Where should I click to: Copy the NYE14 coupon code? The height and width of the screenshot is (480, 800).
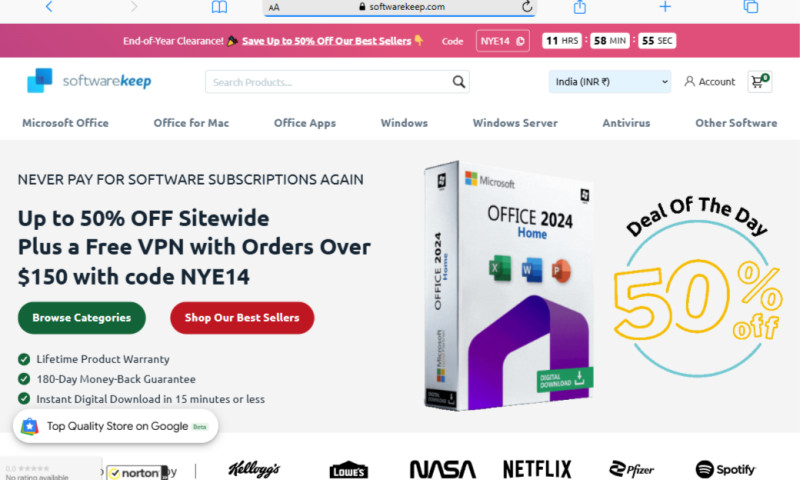click(503, 41)
